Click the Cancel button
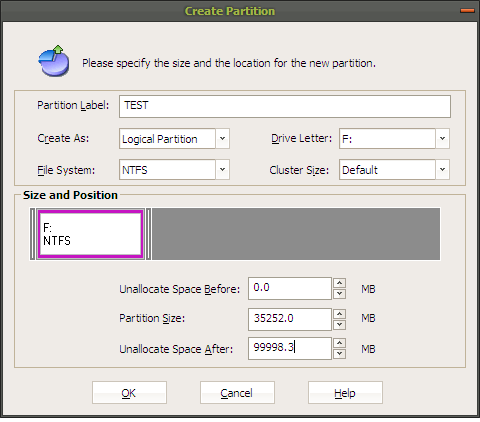 coord(237,393)
